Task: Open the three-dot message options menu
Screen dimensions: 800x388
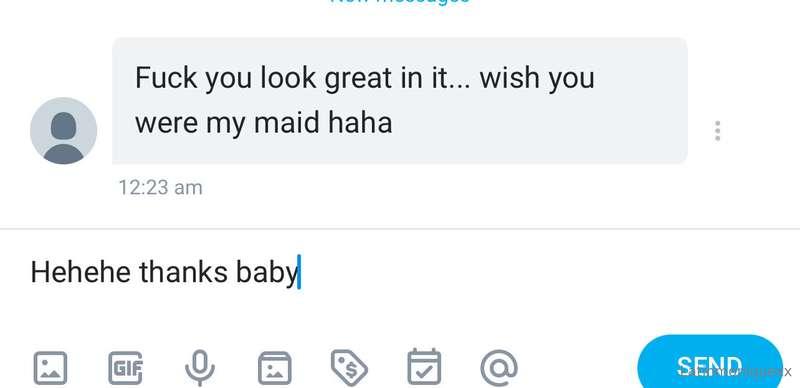Action: [717, 131]
